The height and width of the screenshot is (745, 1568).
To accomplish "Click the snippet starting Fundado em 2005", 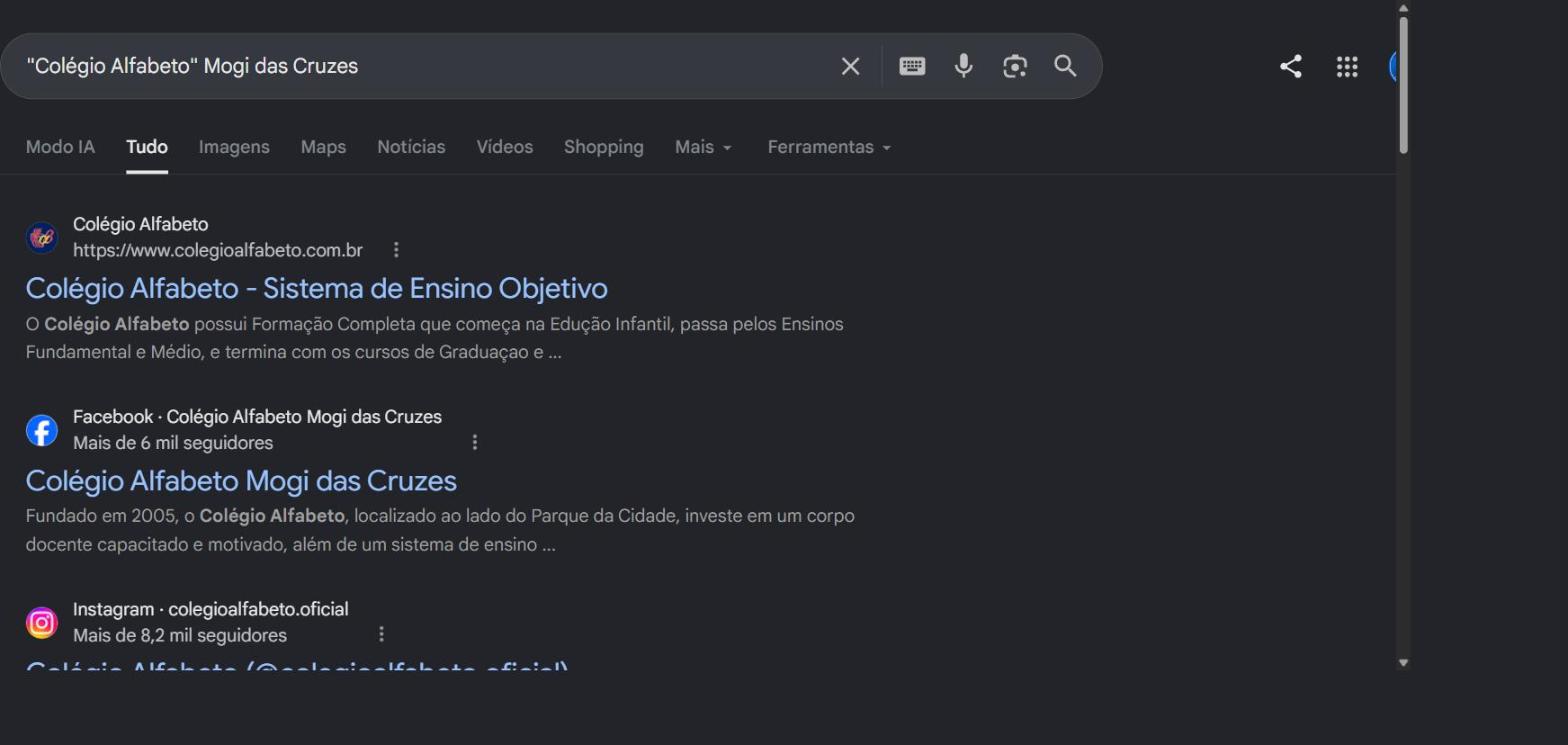I will click(x=440, y=530).
